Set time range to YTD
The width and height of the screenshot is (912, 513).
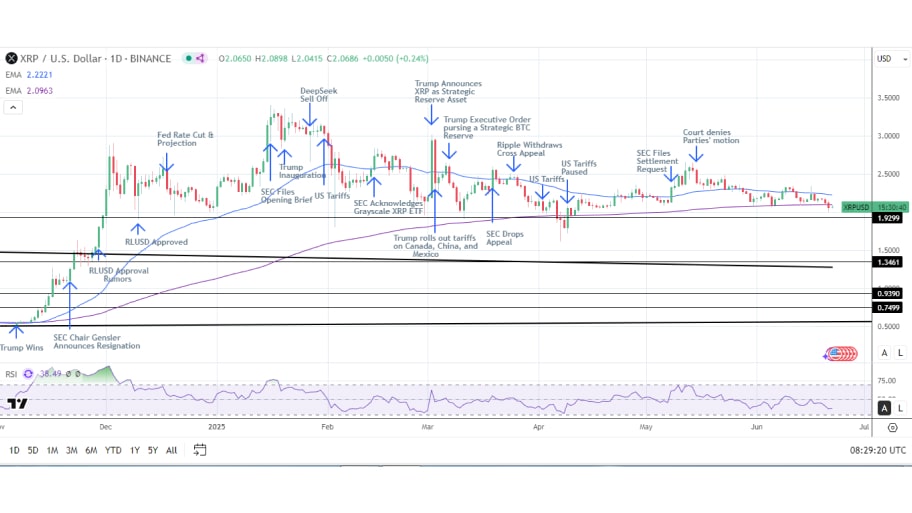click(113, 450)
